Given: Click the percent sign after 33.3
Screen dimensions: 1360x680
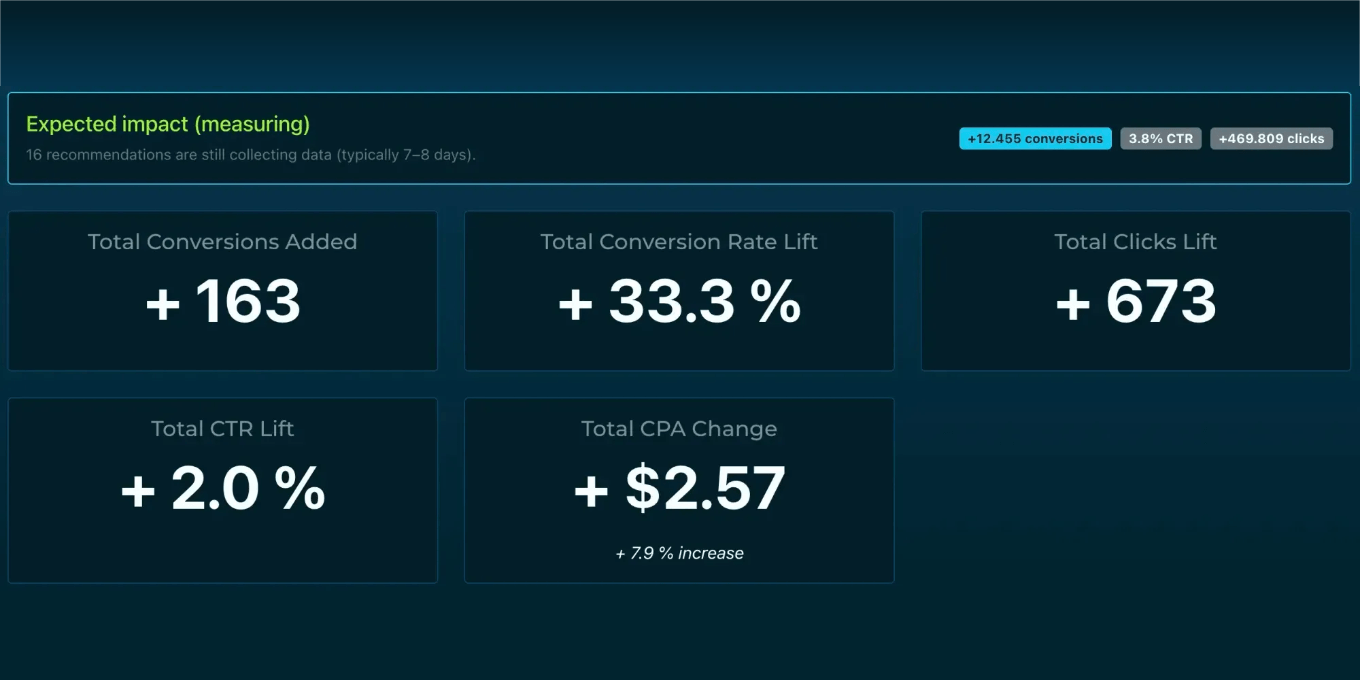Looking at the screenshot, I should point(776,301).
